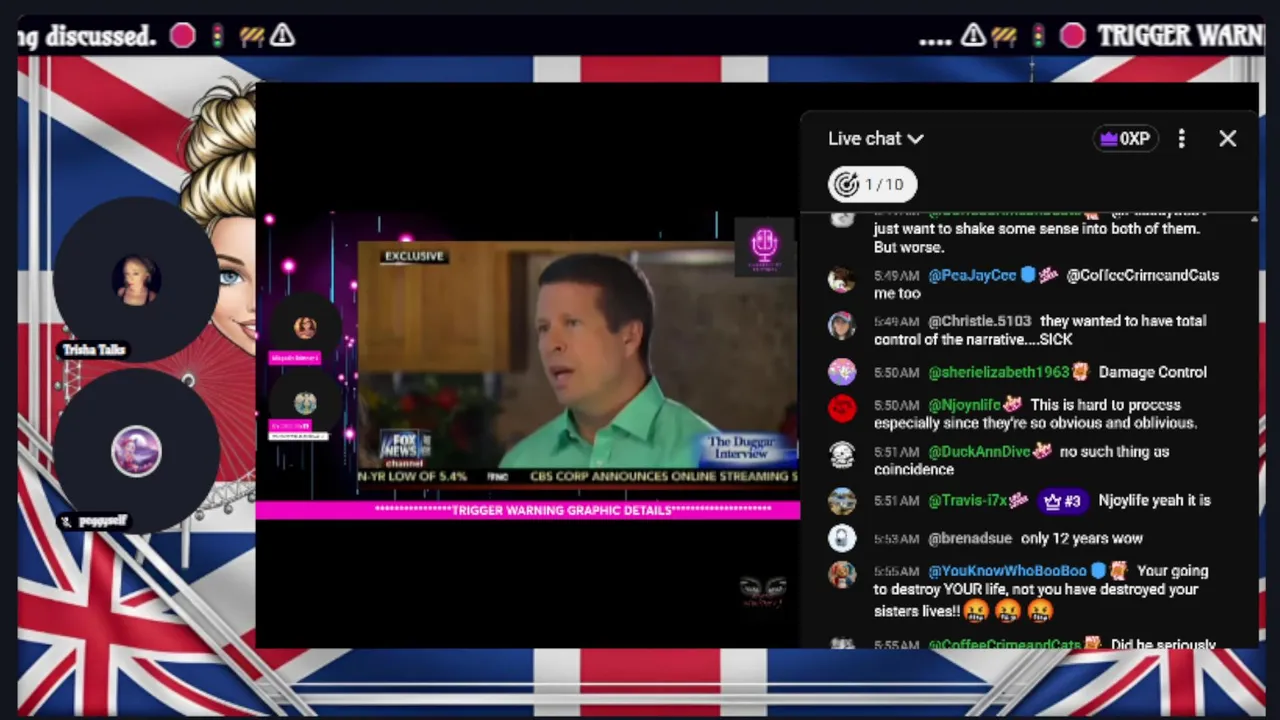The height and width of the screenshot is (720, 1280).
Task: Open the Live chat dropdown
Action: [875, 139]
